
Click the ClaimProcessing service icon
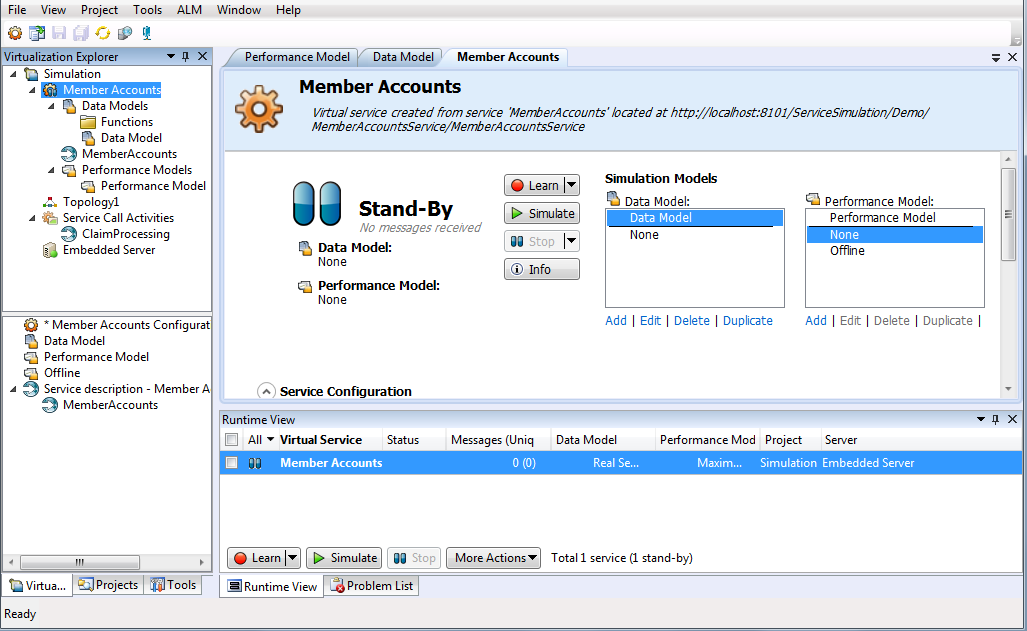pyautogui.click(x=69, y=234)
